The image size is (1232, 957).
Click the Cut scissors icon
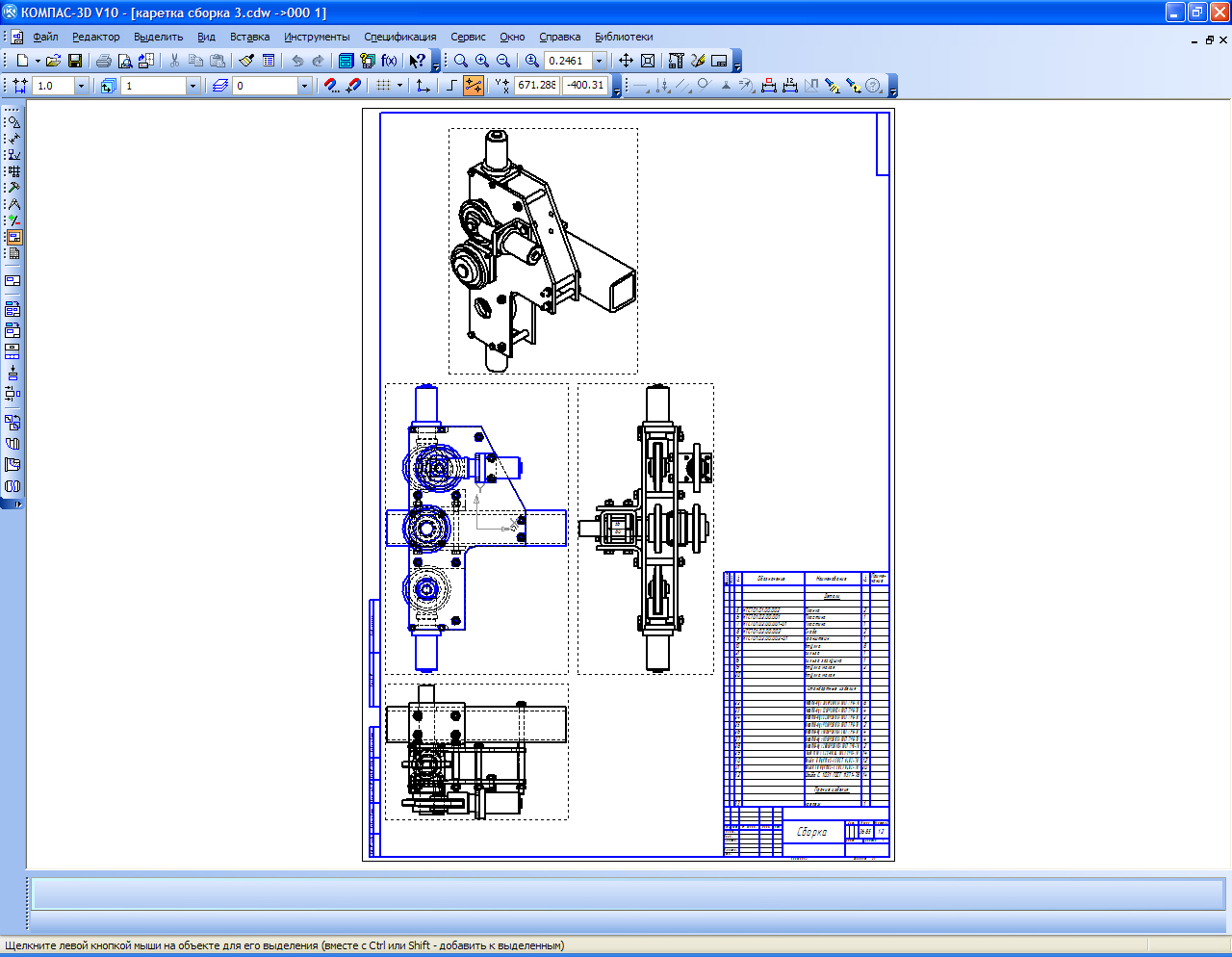[x=174, y=61]
